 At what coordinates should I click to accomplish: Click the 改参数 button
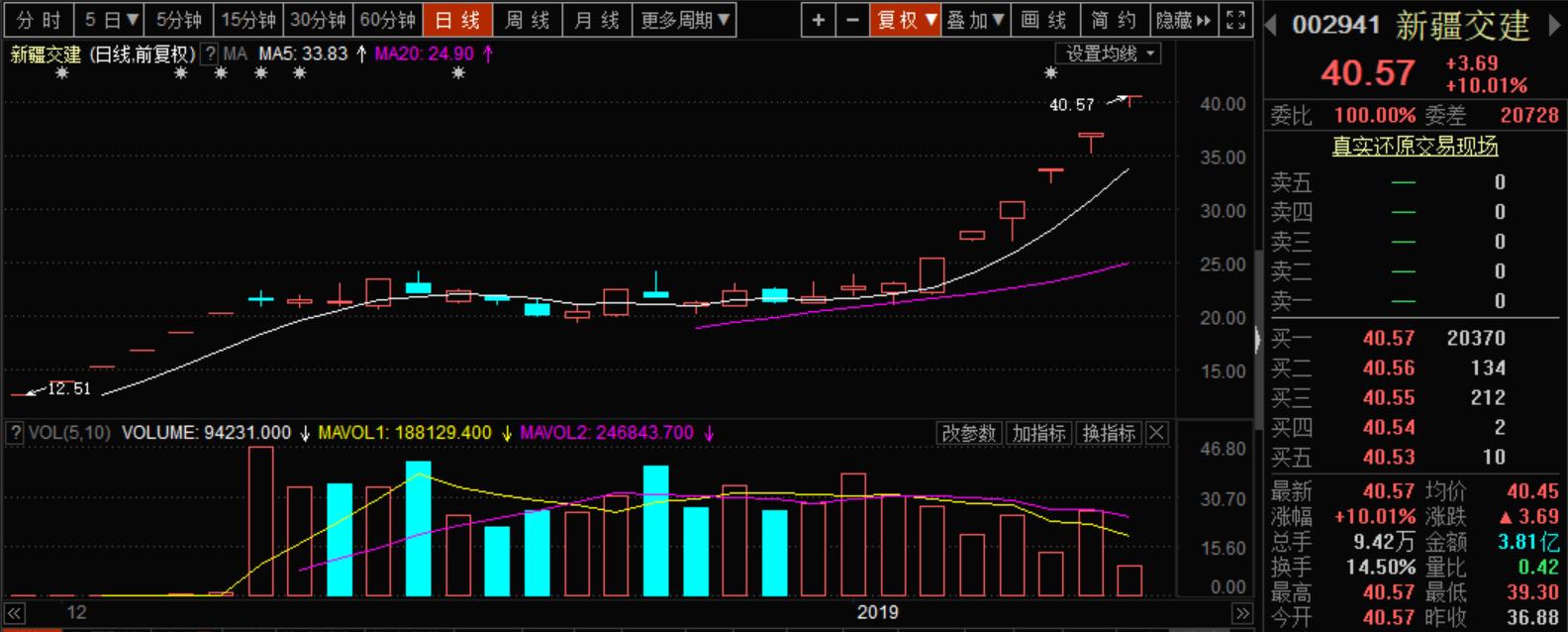point(968,433)
